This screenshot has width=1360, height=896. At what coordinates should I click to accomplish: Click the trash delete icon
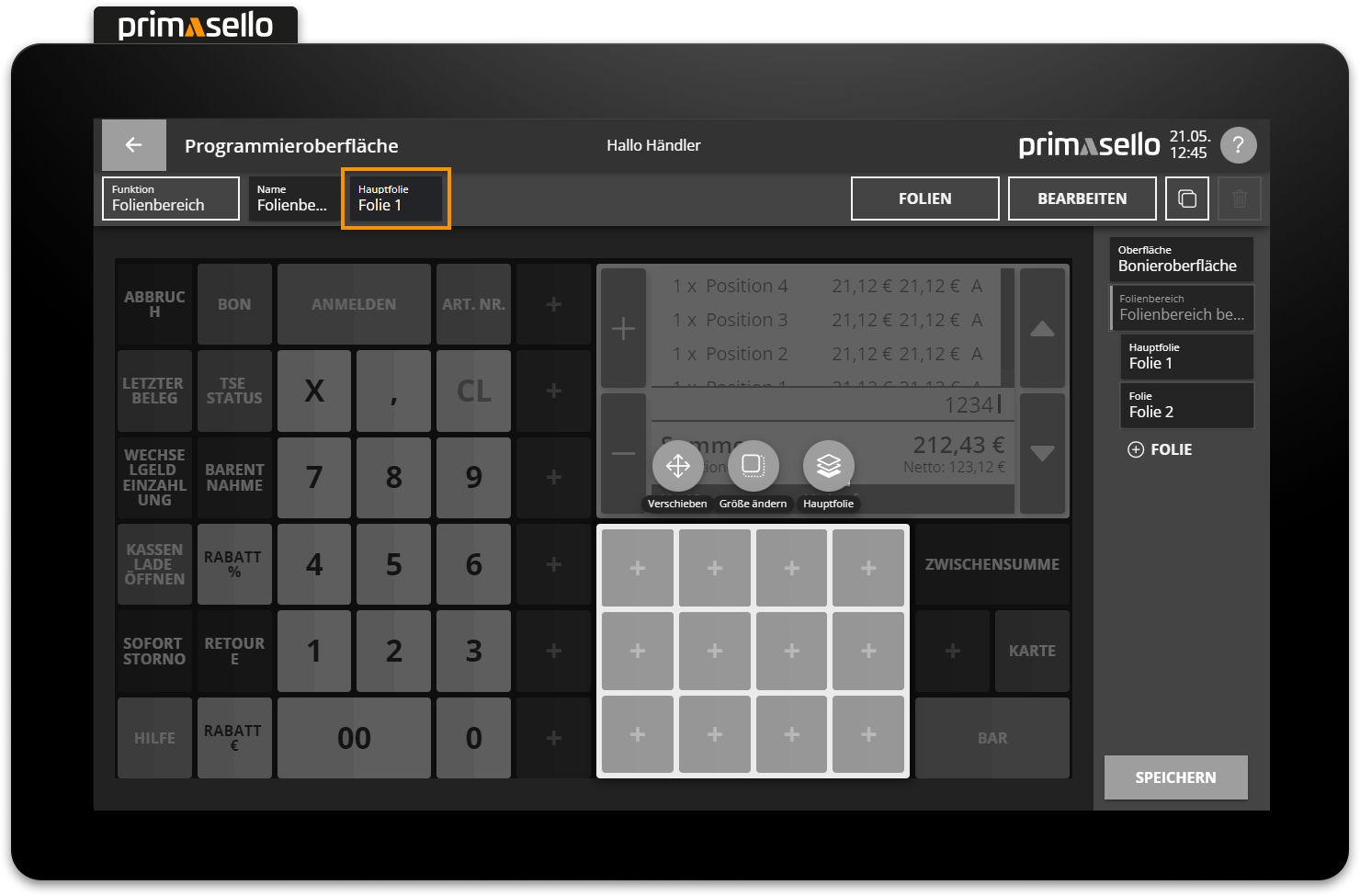[x=1239, y=198]
